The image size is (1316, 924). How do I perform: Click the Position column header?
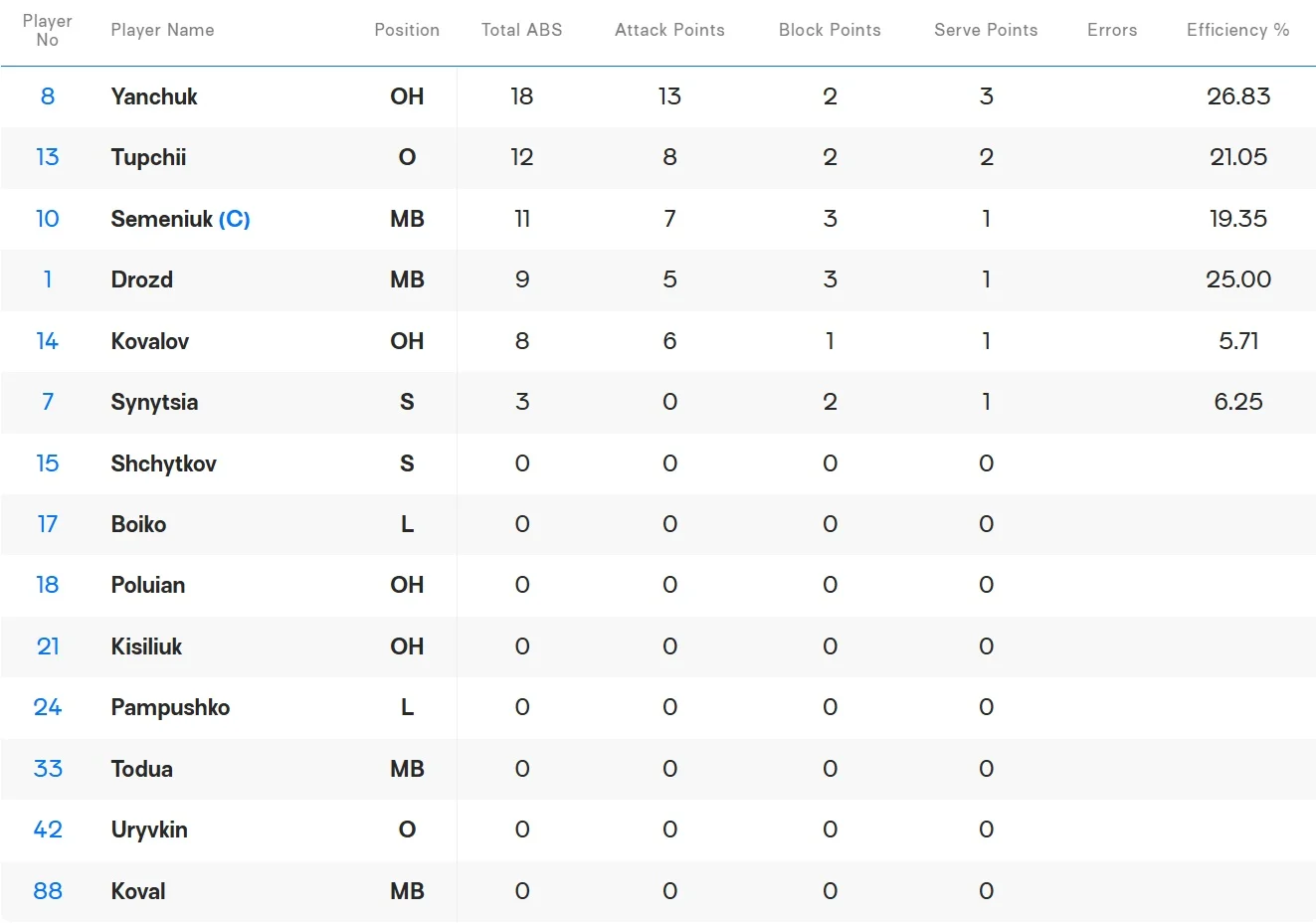click(x=407, y=30)
